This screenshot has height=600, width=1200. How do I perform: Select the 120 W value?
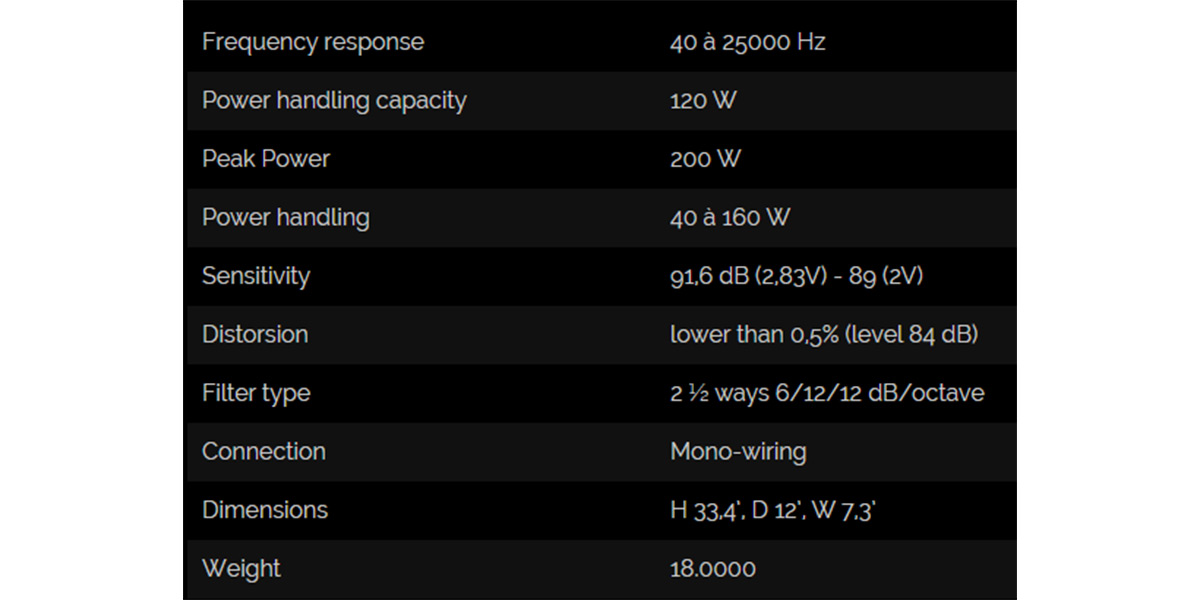click(x=703, y=100)
